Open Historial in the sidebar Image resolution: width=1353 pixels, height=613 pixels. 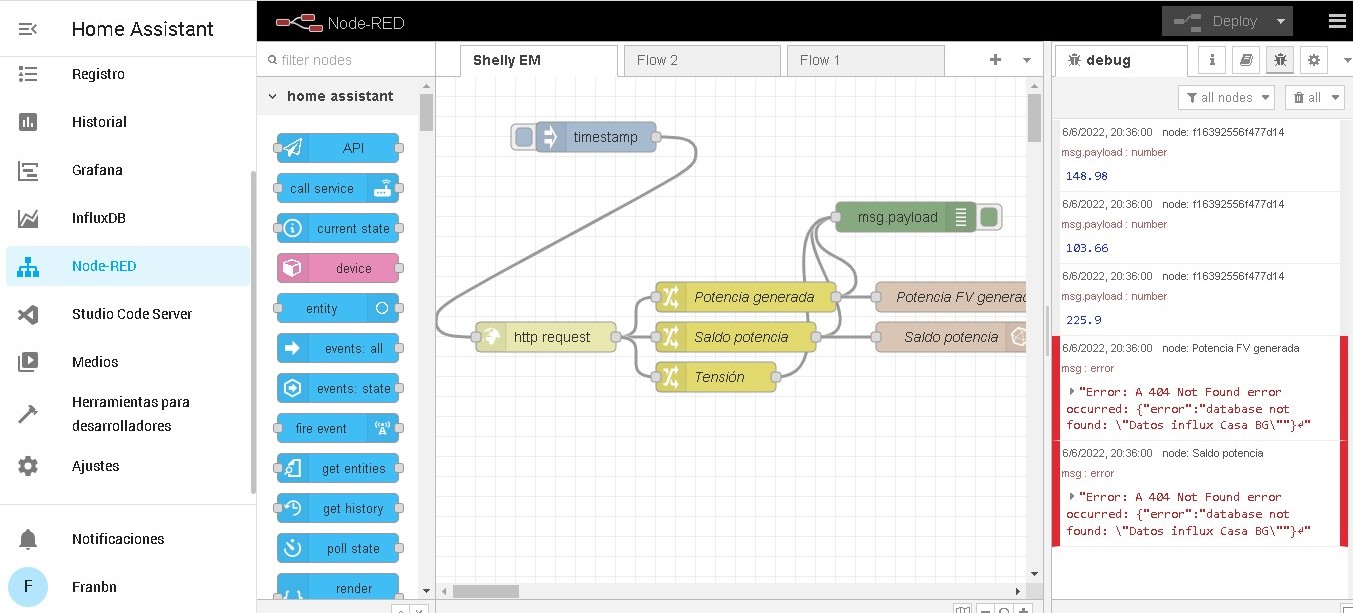pyautogui.click(x=99, y=122)
